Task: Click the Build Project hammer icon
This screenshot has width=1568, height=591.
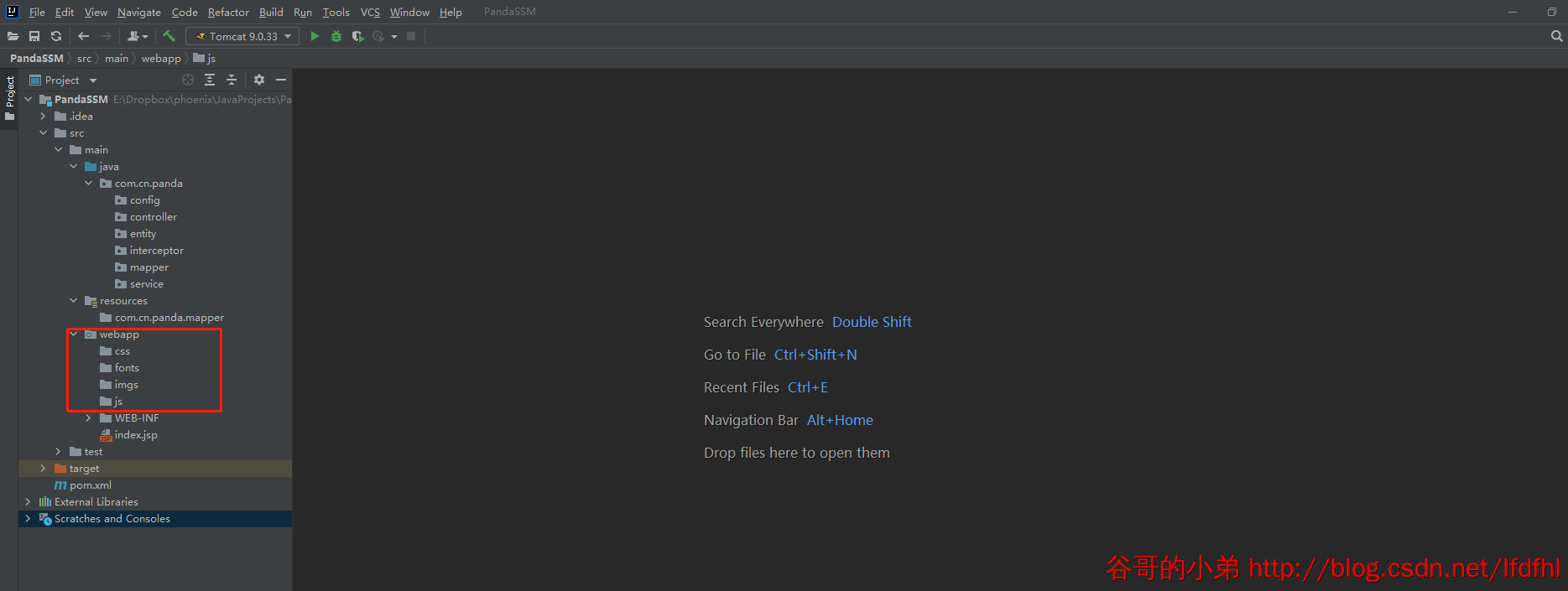Action: [169, 36]
